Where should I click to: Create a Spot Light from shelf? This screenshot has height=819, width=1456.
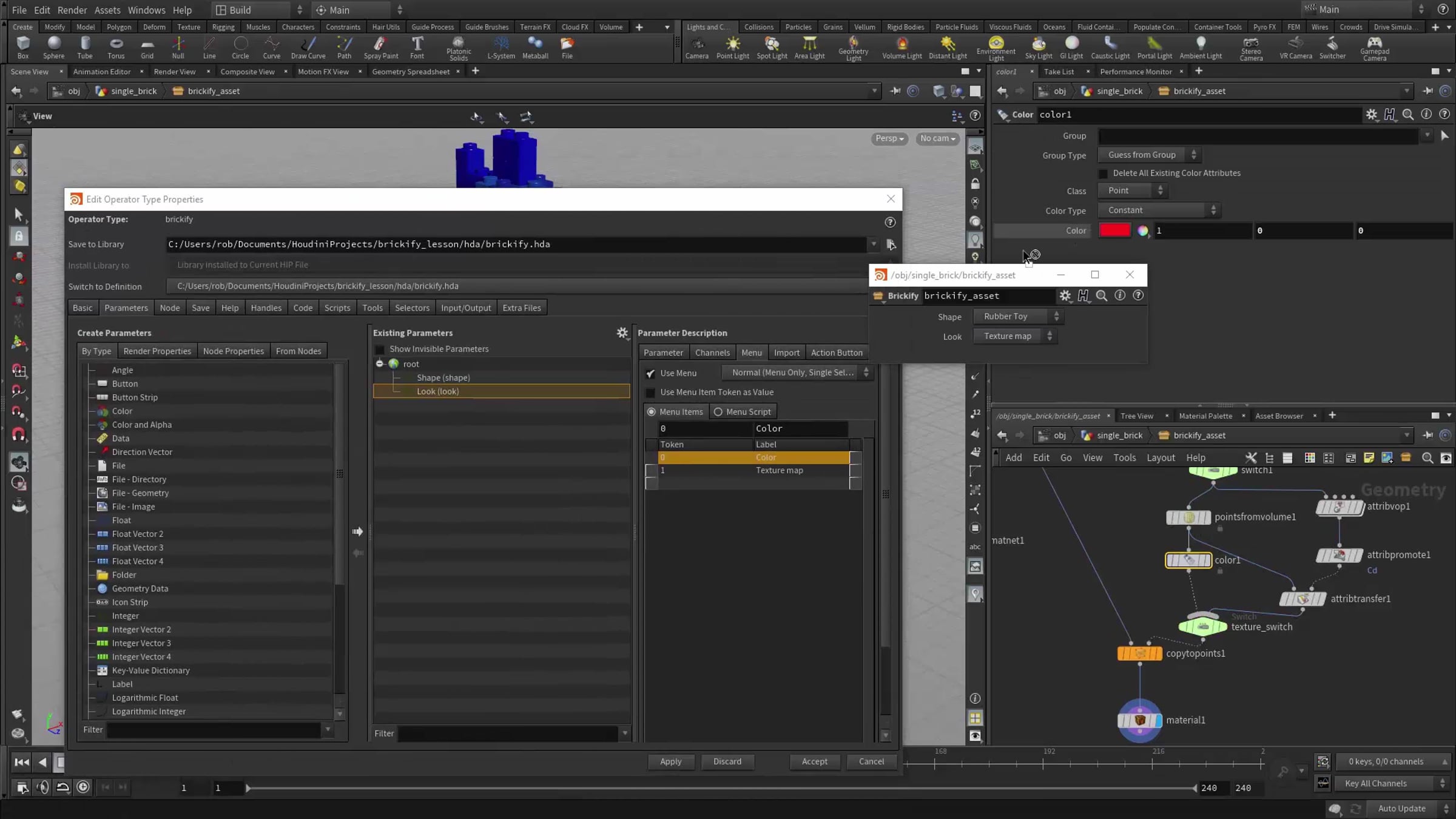(772, 47)
